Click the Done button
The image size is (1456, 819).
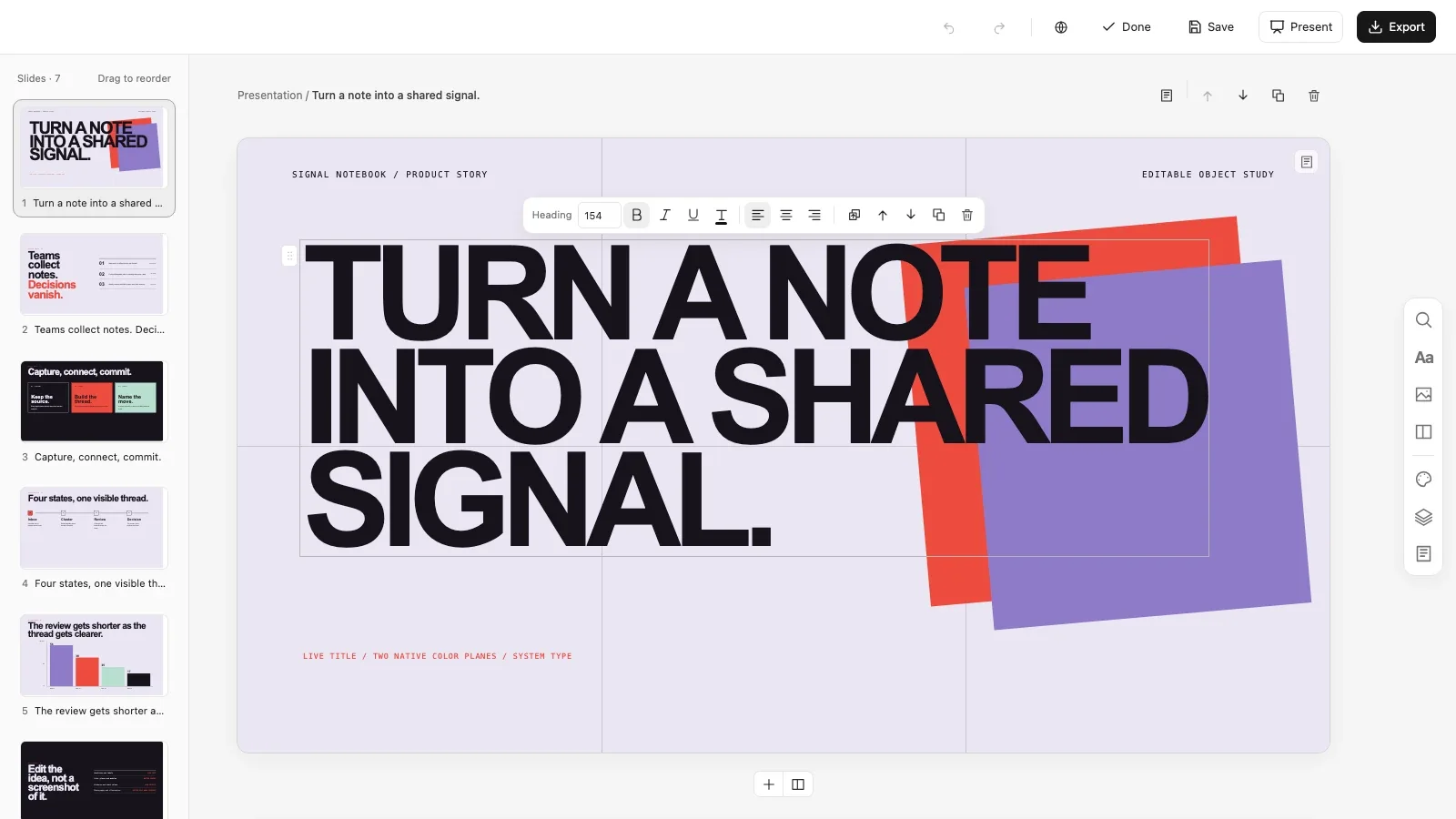(1127, 27)
